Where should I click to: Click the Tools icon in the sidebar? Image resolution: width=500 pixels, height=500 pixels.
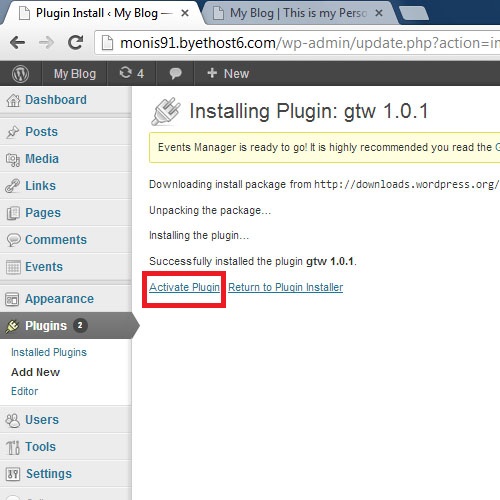[13, 448]
